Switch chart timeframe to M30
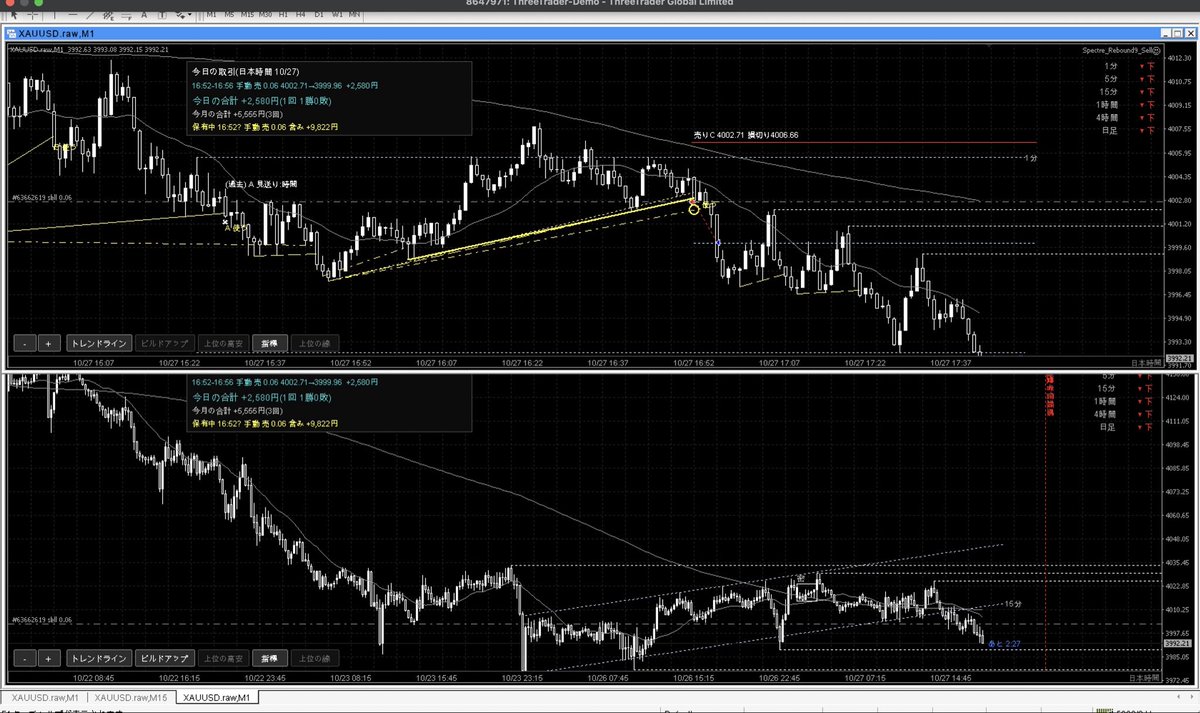The width and height of the screenshot is (1200, 713). tap(265, 15)
